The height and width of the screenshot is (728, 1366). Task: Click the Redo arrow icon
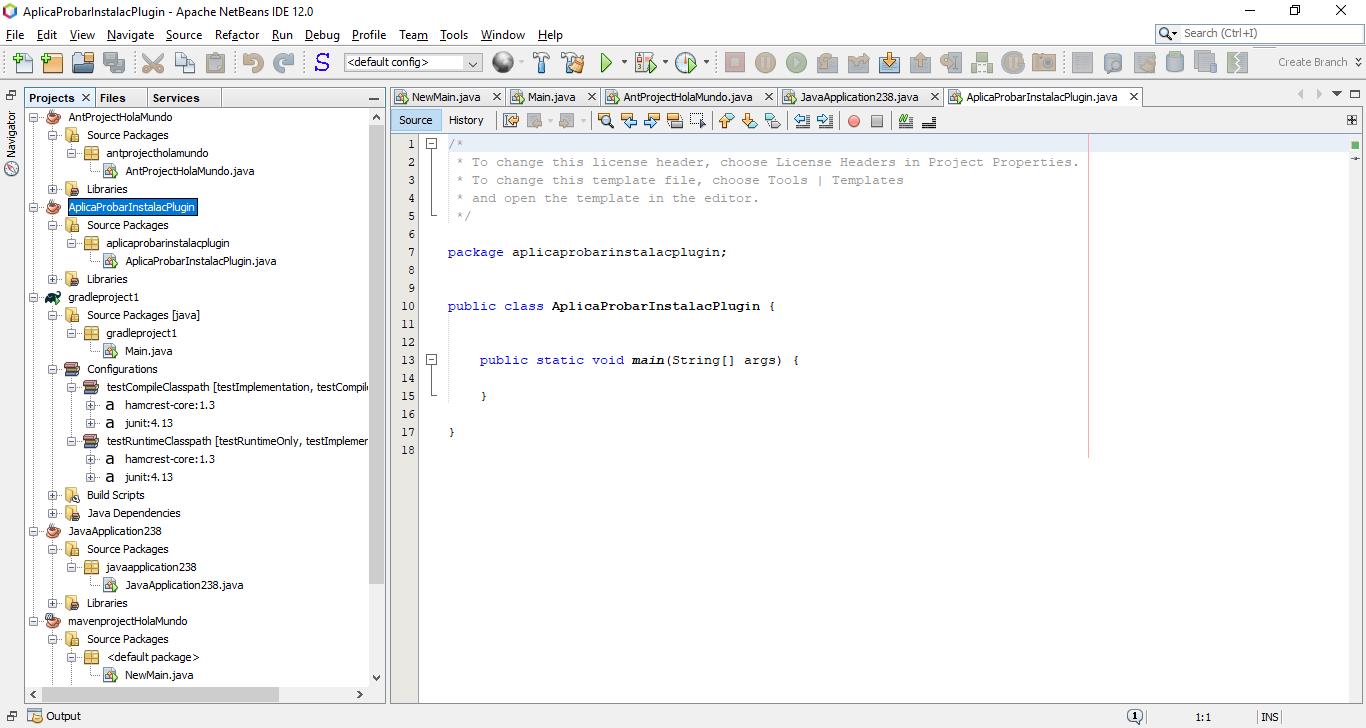[x=284, y=62]
